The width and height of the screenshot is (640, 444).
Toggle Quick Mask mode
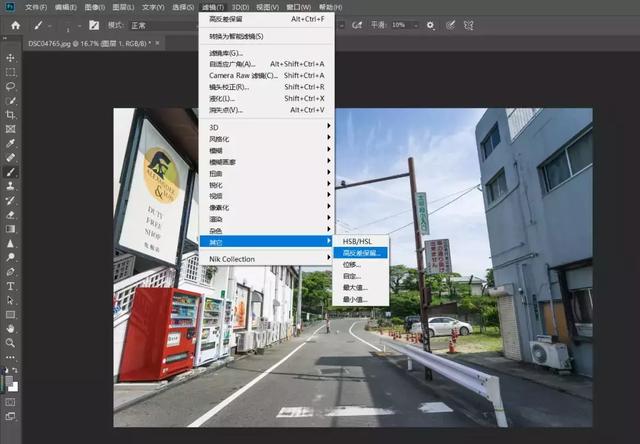[x=11, y=402]
